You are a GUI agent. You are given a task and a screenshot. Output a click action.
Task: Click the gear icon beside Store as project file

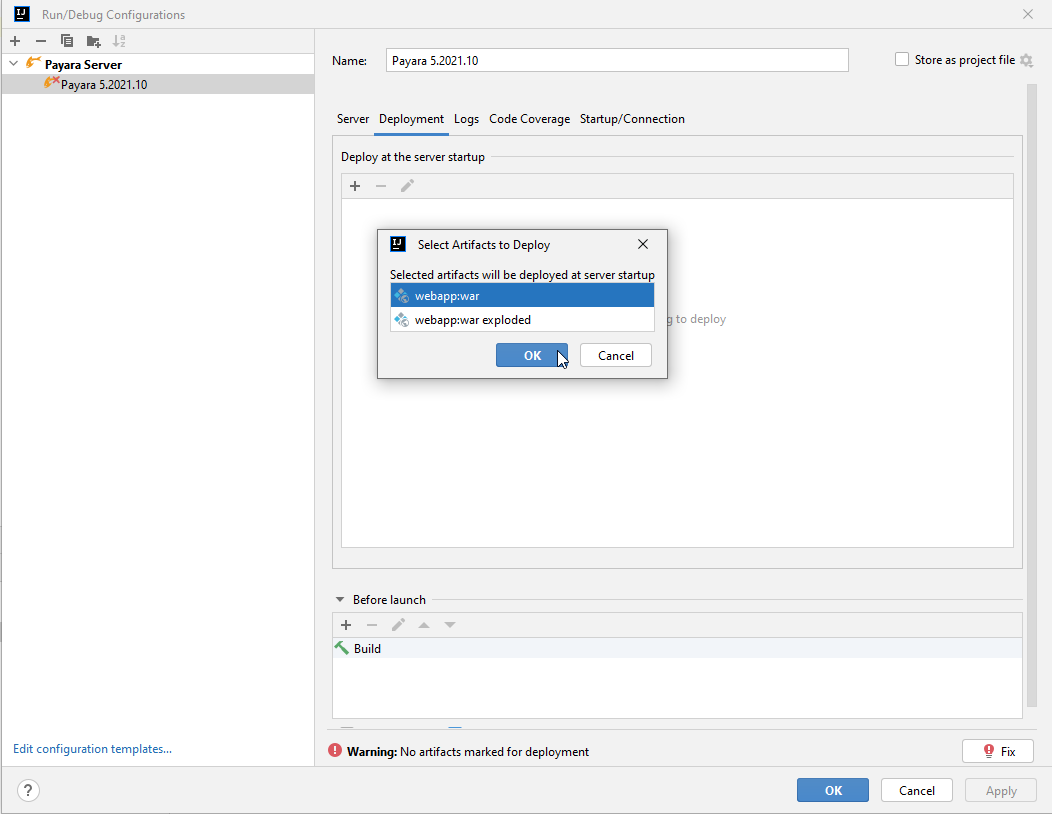tap(1026, 60)
